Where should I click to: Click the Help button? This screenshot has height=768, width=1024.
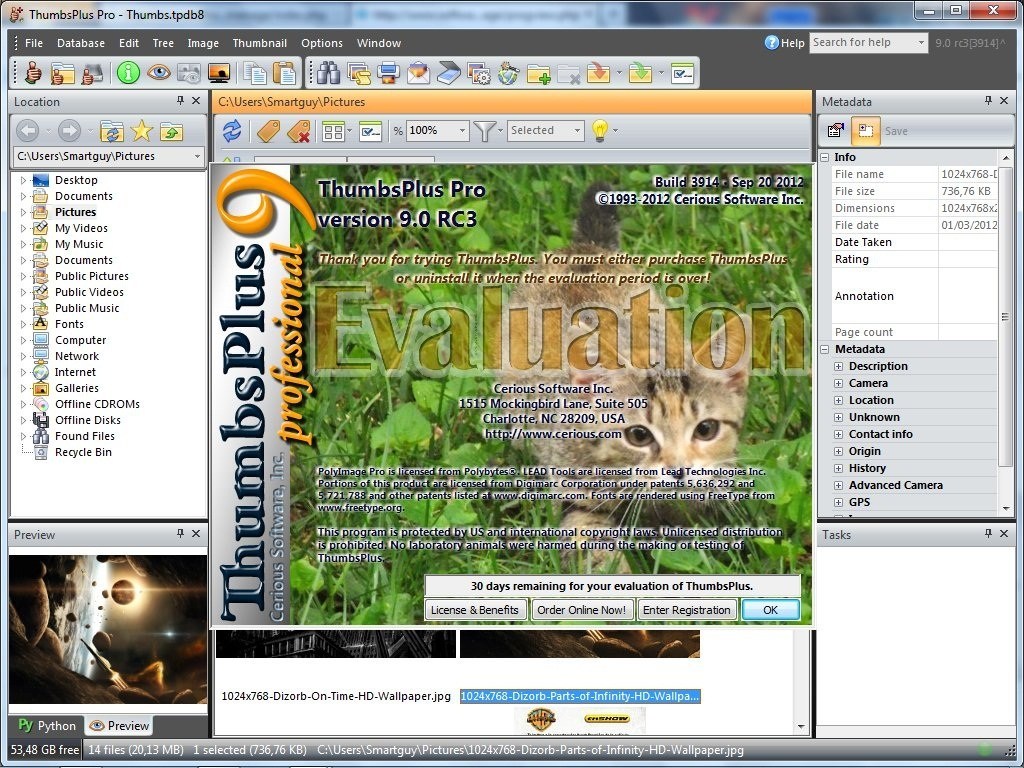tap(784, 42)
